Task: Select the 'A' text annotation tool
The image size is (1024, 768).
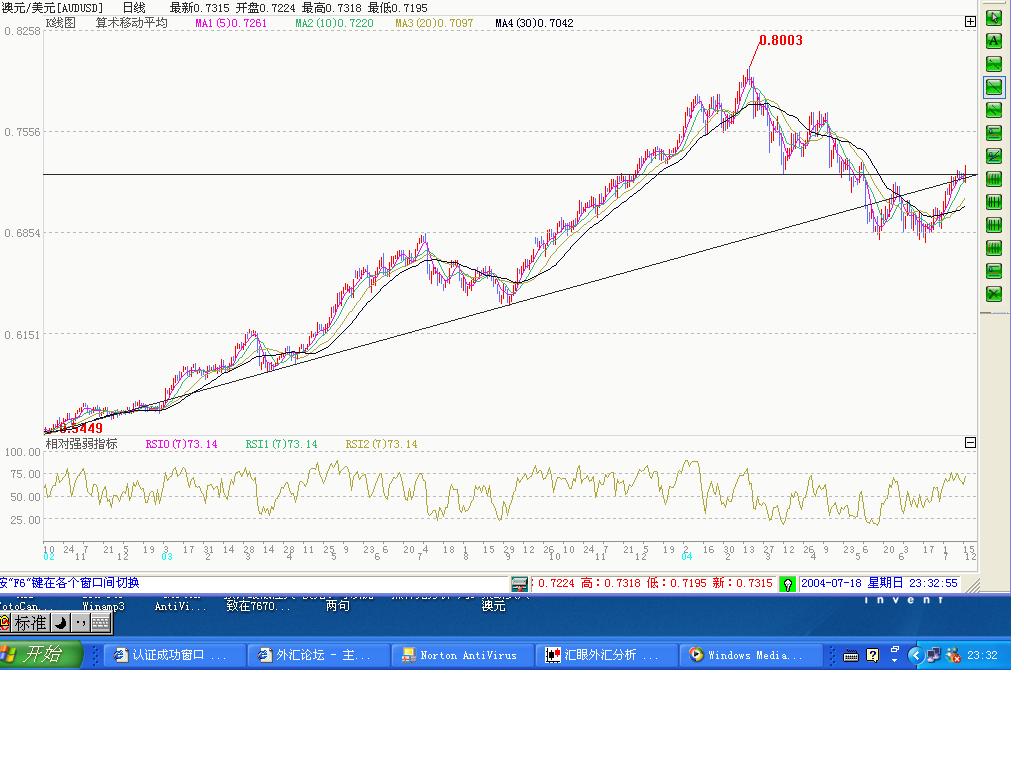Action: tap(993, 40)
